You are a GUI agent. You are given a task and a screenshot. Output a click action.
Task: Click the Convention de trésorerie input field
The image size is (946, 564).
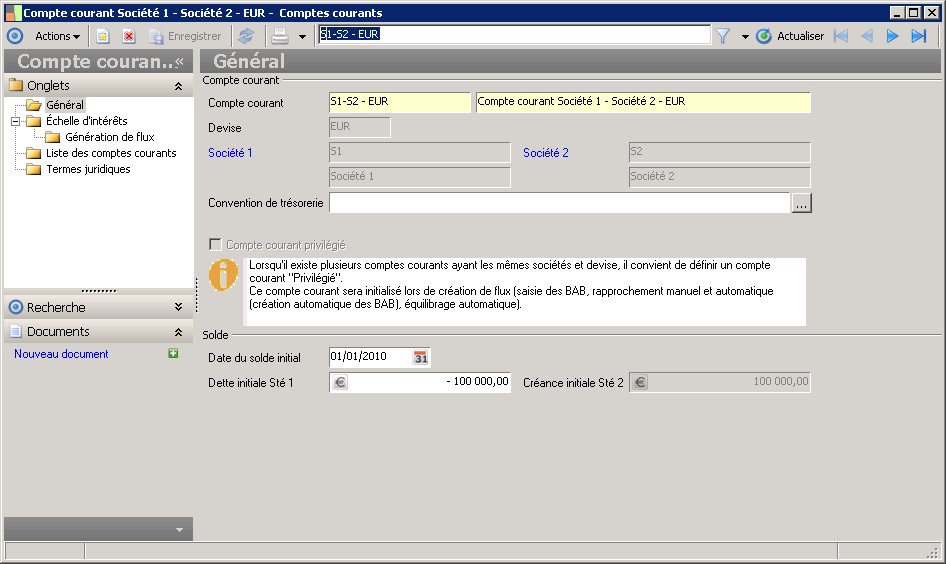(x=559, y=203)
